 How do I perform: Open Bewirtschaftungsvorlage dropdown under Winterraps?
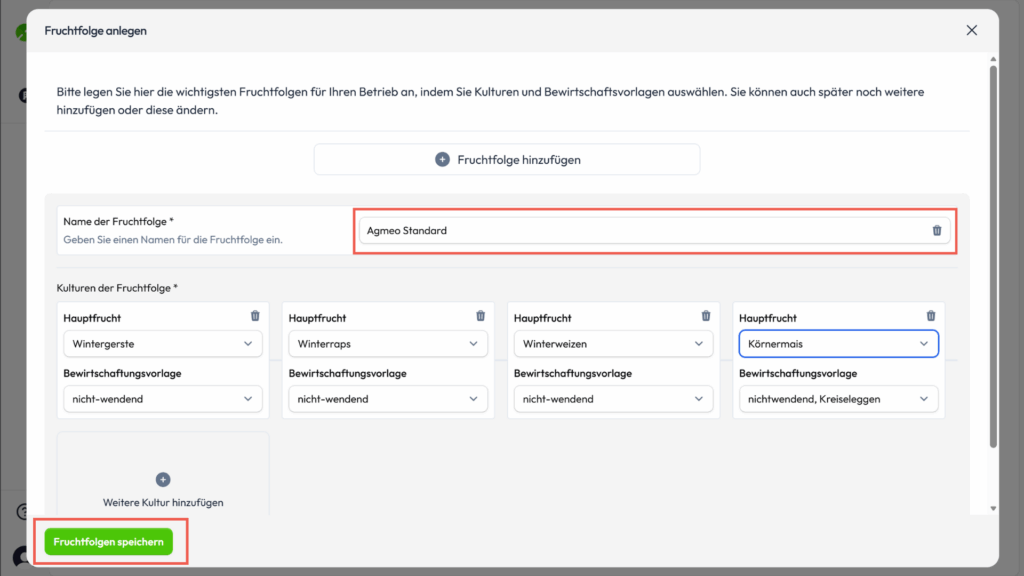pyautogui.click(x=388, y=399)
